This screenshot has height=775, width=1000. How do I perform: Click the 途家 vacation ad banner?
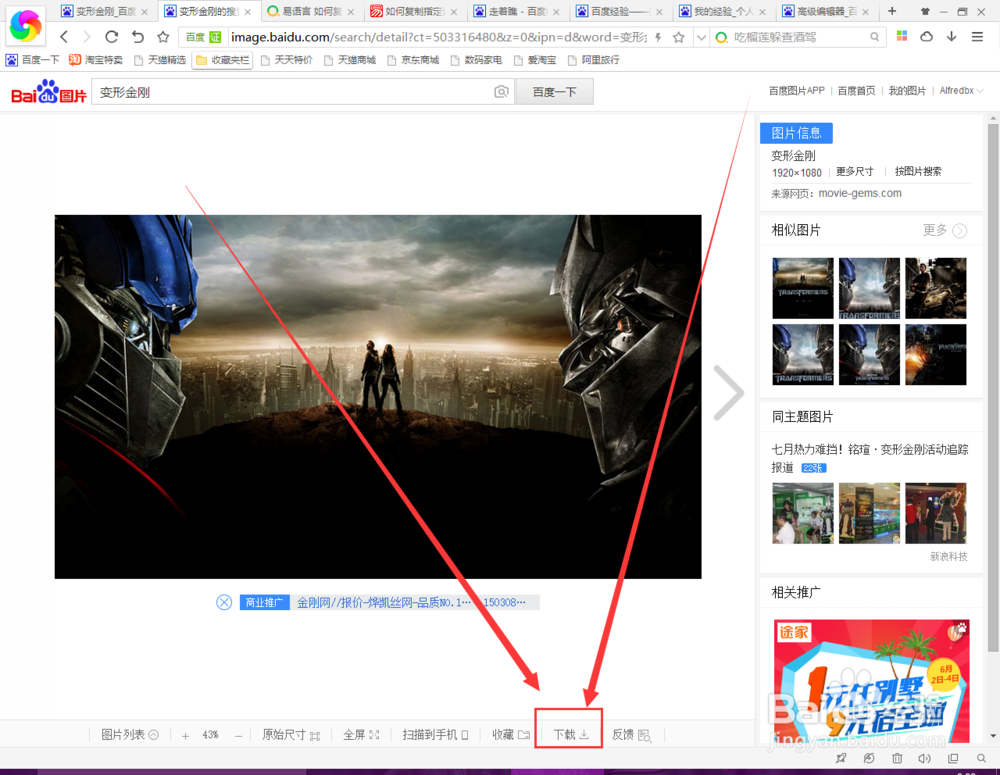tap(871, 681)
